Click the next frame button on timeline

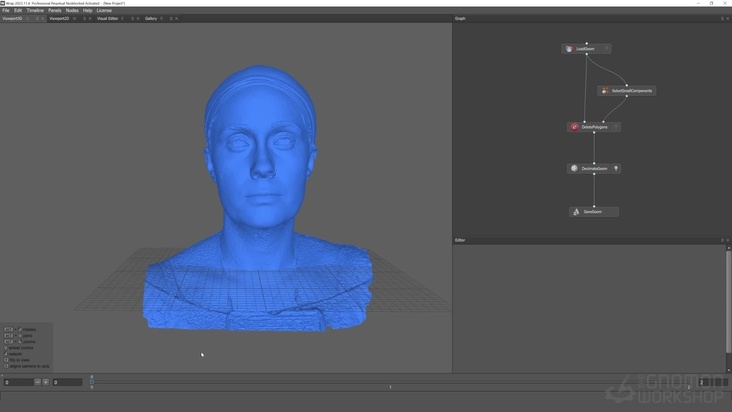click(46, 382)
